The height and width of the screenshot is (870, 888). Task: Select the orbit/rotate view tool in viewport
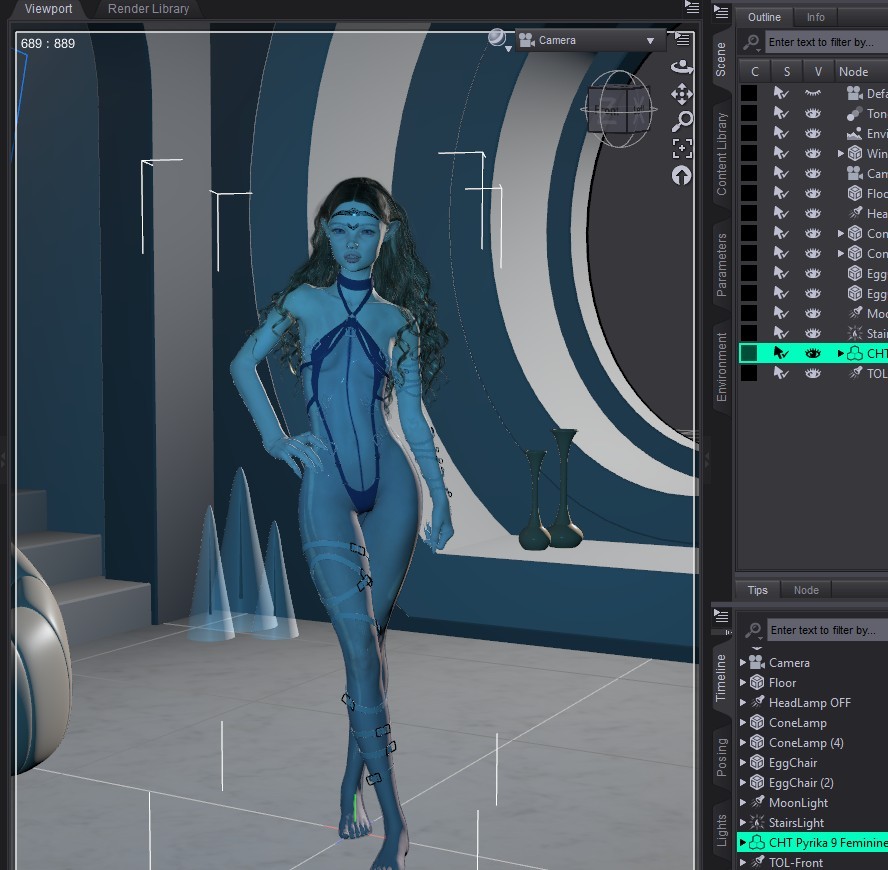coord(682,67)
